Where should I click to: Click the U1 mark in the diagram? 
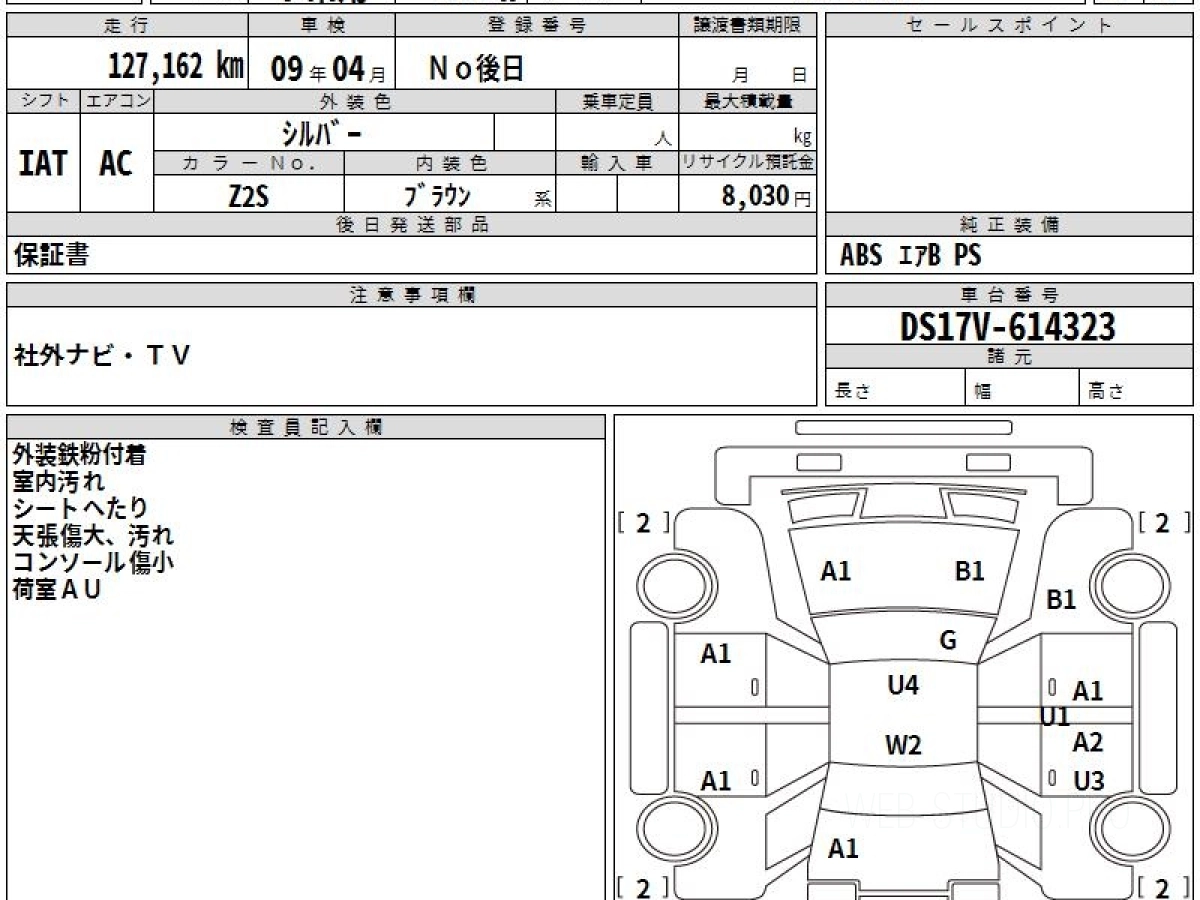pyautogui.click(x=1055, y=717)
